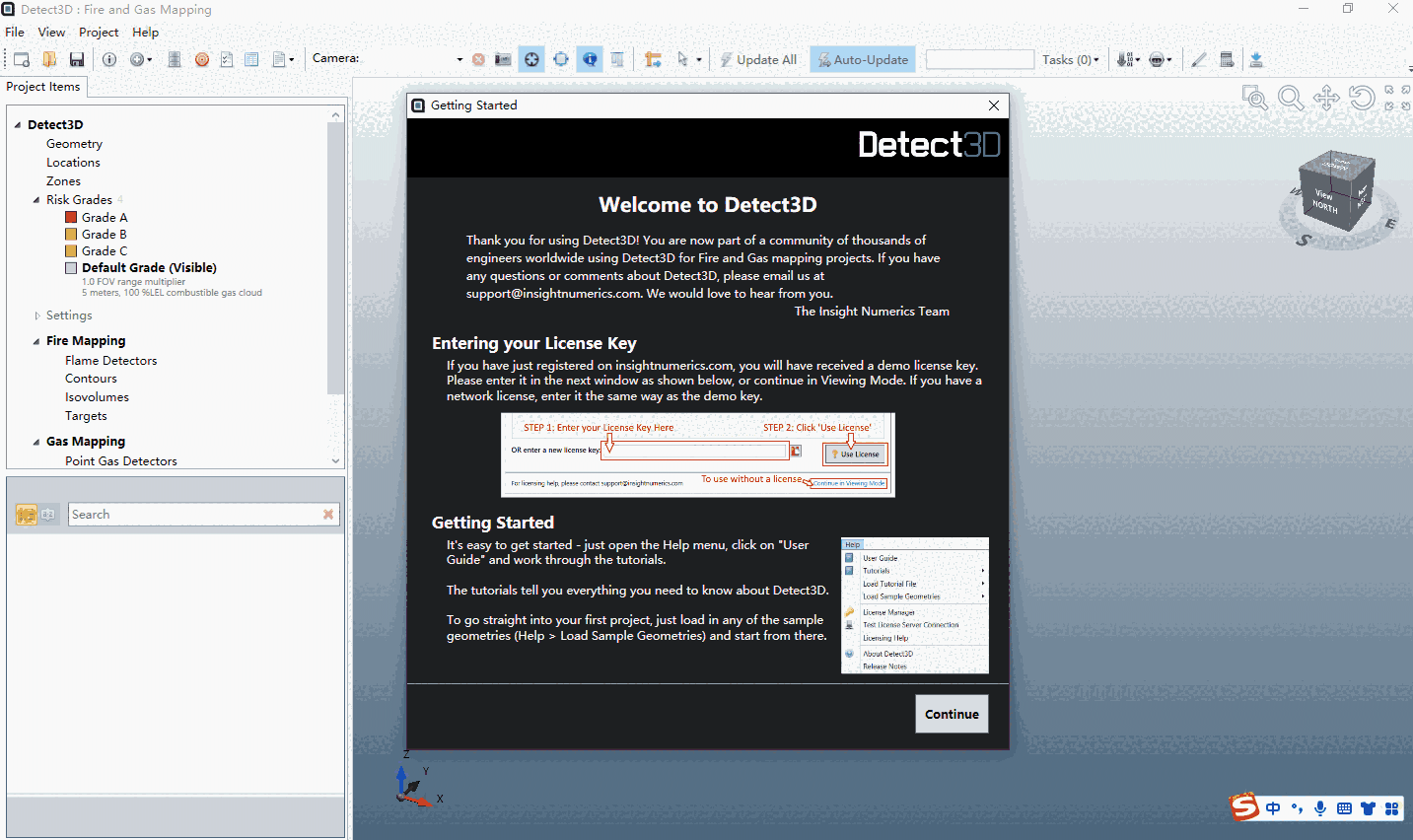Toggle the Auto-Update button

(x=863, y=59)
